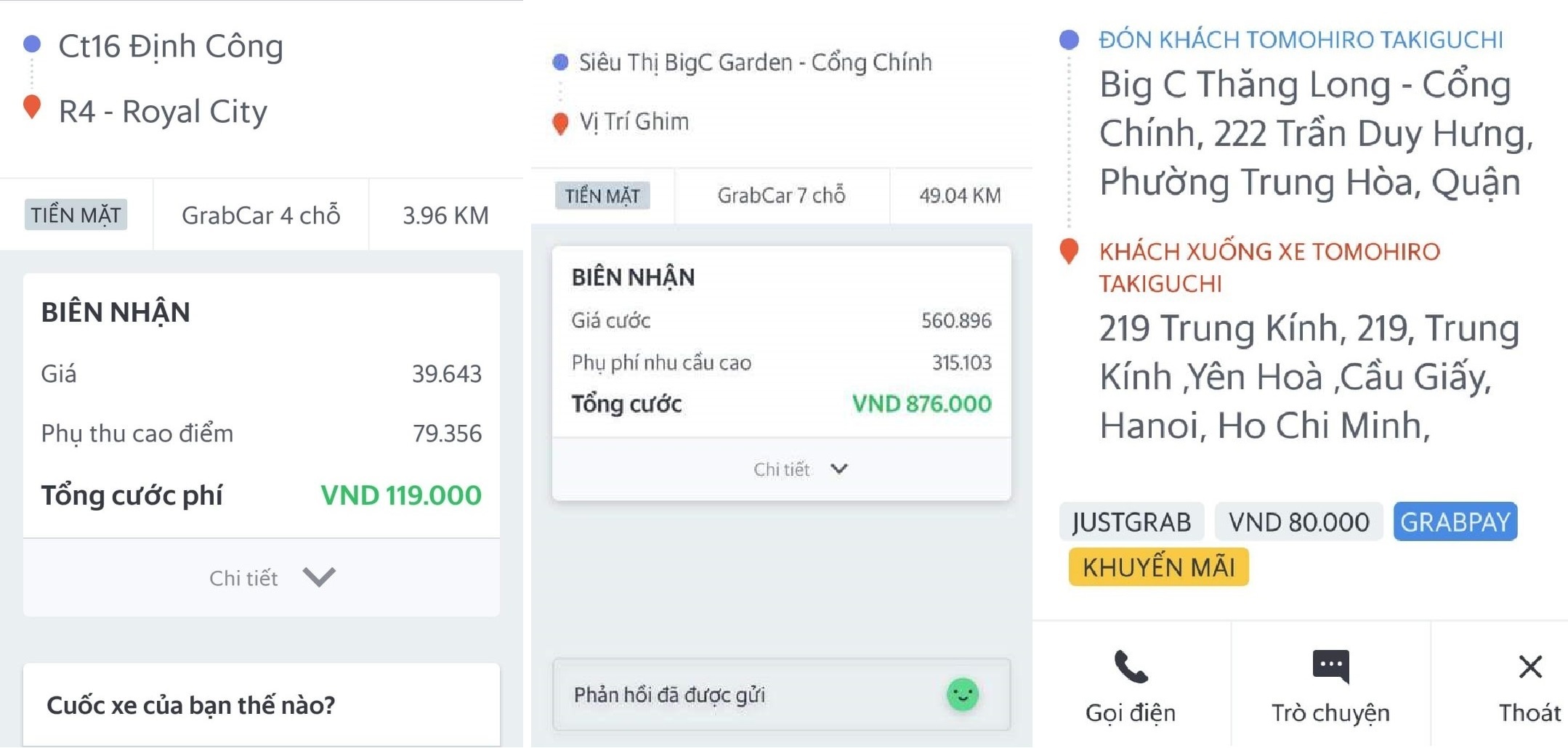Screen dimensions: 1568x748
Task: Open the GrabCar 7 chỗ tab
Action: point(781,195)
